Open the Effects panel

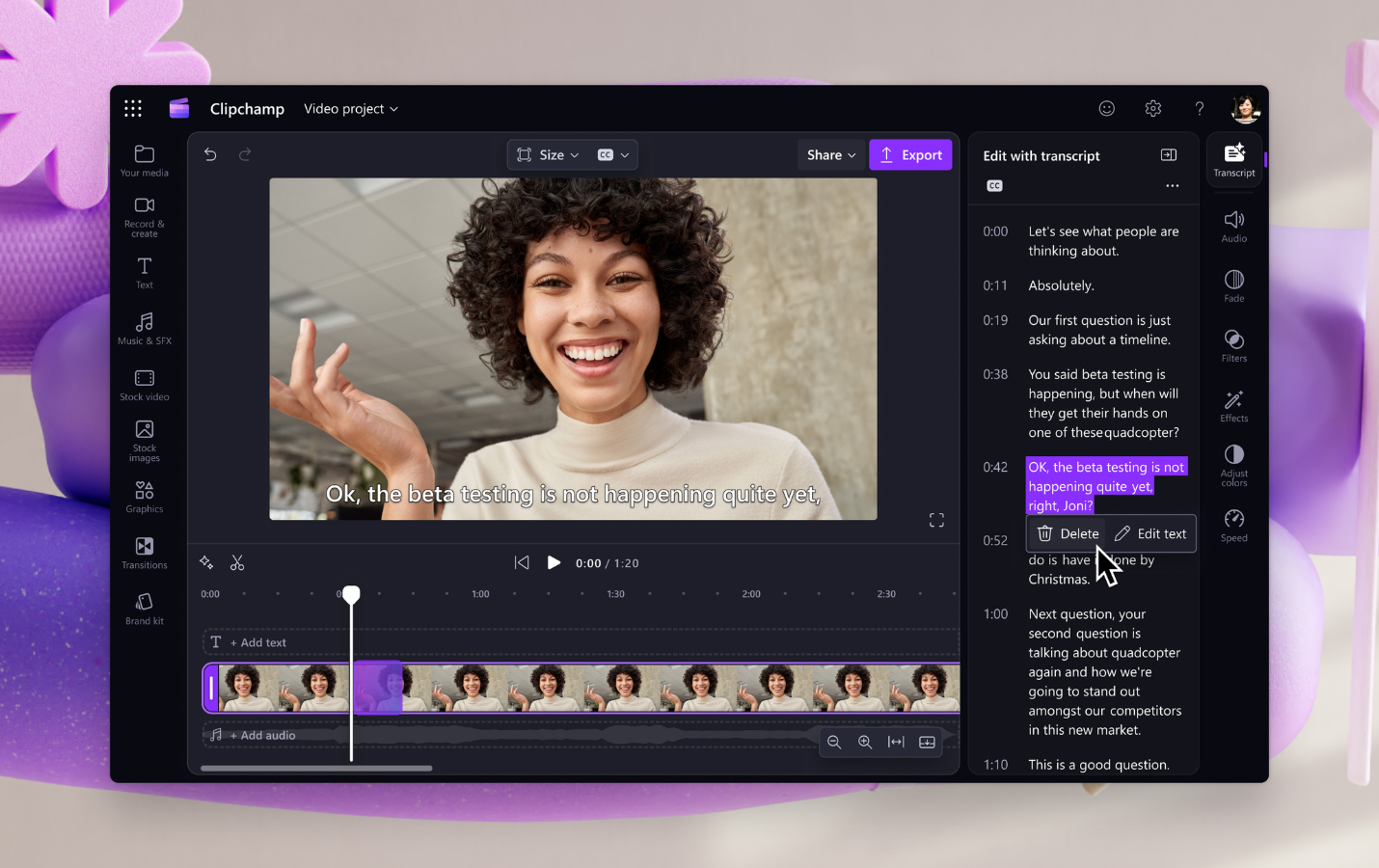(x=1234, y=406)
